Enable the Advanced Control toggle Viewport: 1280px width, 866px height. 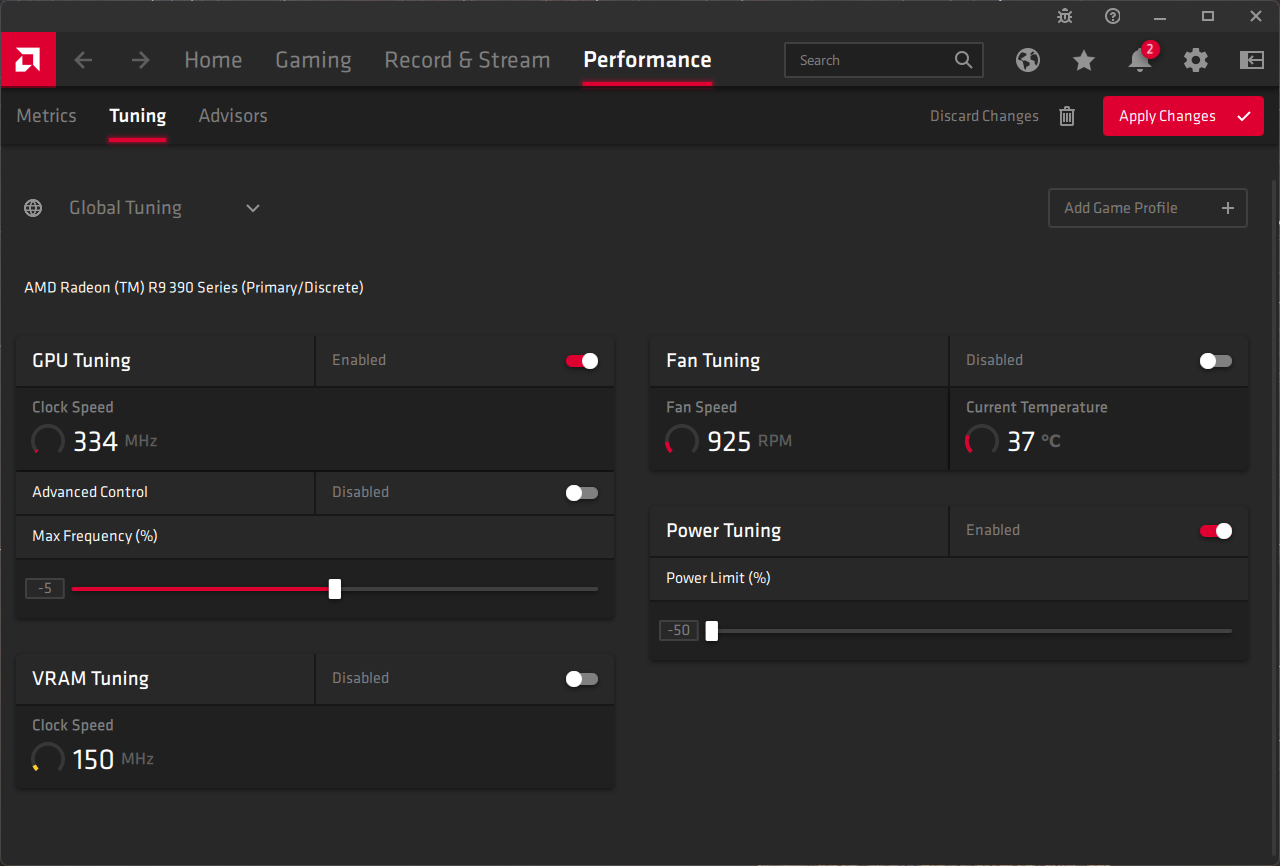(x=582, y=493)
